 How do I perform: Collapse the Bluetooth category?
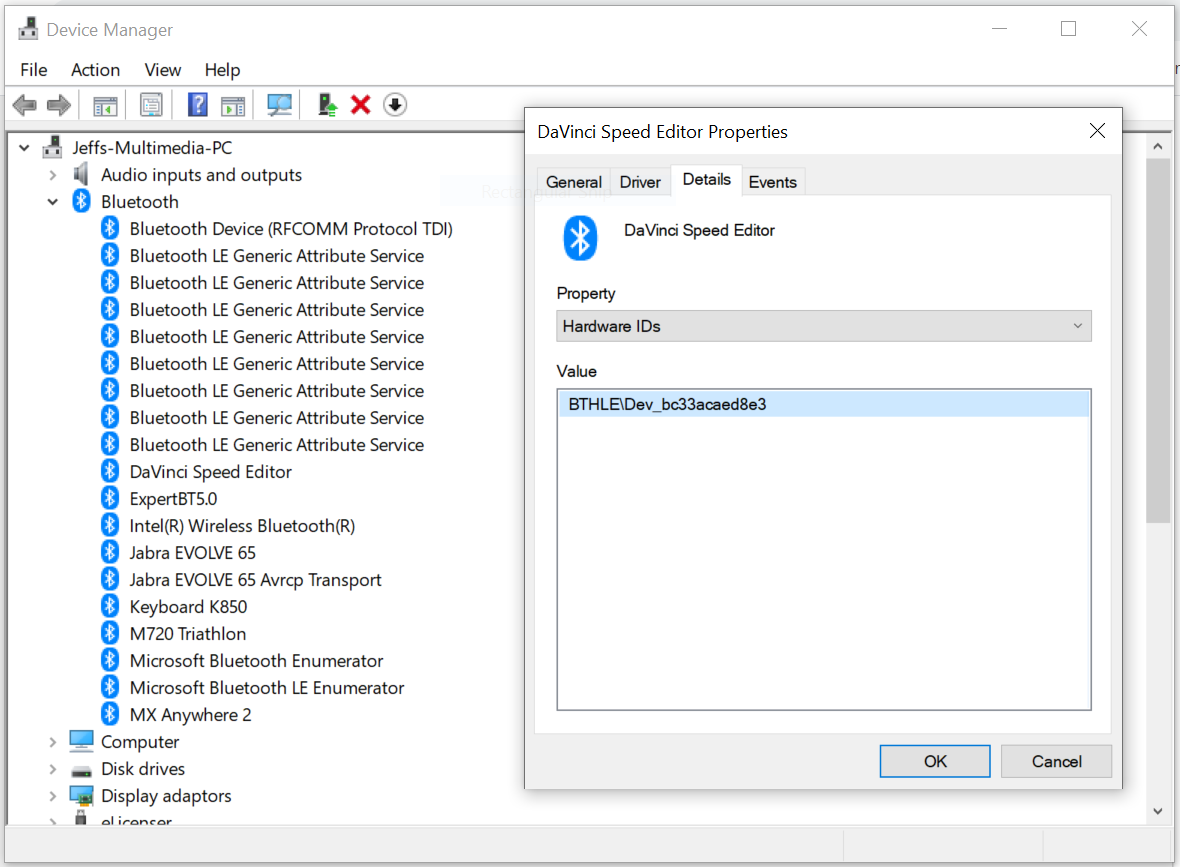tap(53, 202)
